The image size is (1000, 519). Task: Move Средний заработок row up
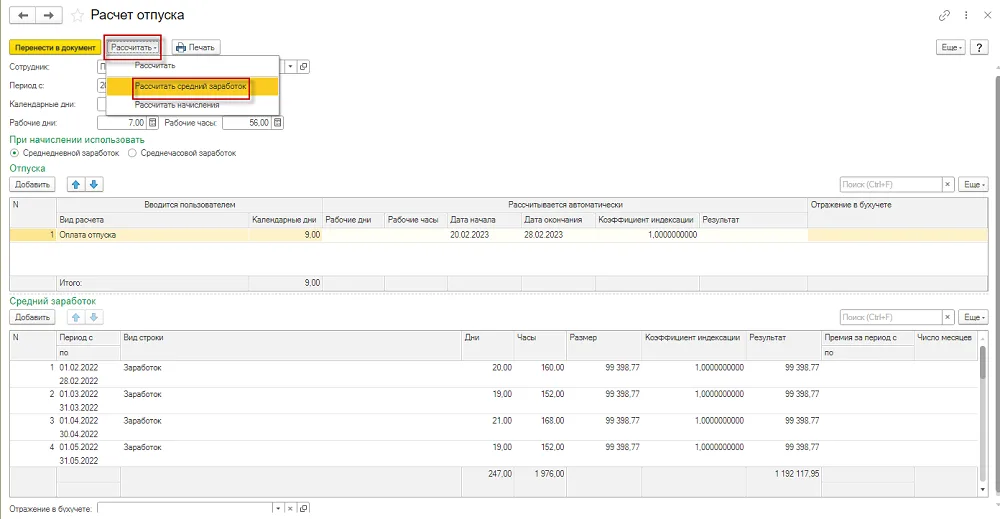point(76,317)
